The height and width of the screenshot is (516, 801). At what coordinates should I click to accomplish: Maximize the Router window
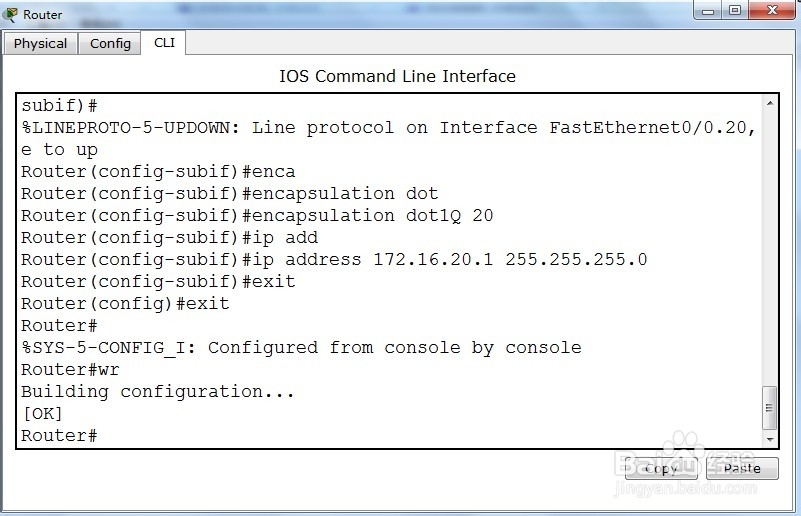735,10
